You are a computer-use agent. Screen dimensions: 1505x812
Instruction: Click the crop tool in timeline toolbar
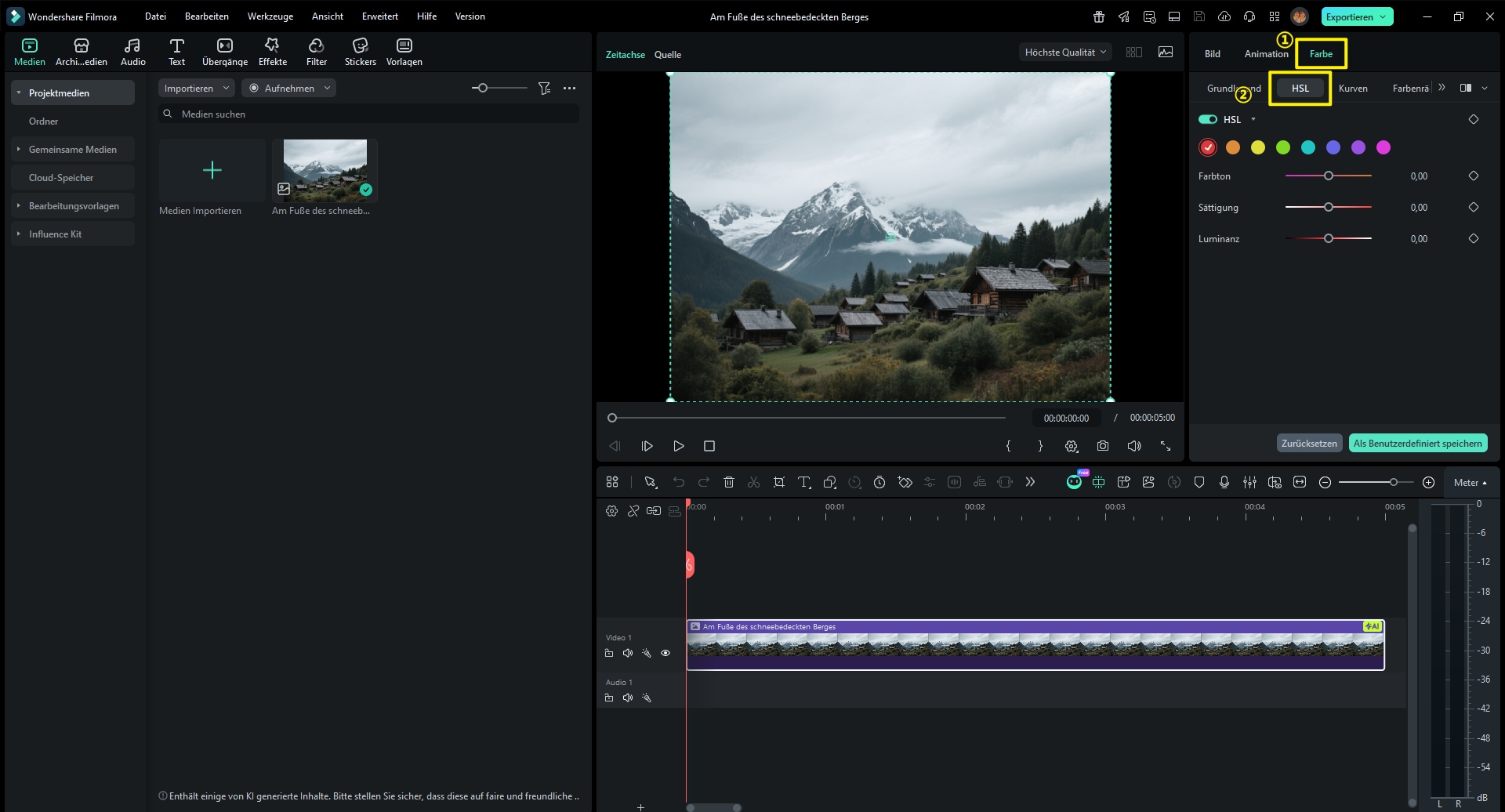778,481
